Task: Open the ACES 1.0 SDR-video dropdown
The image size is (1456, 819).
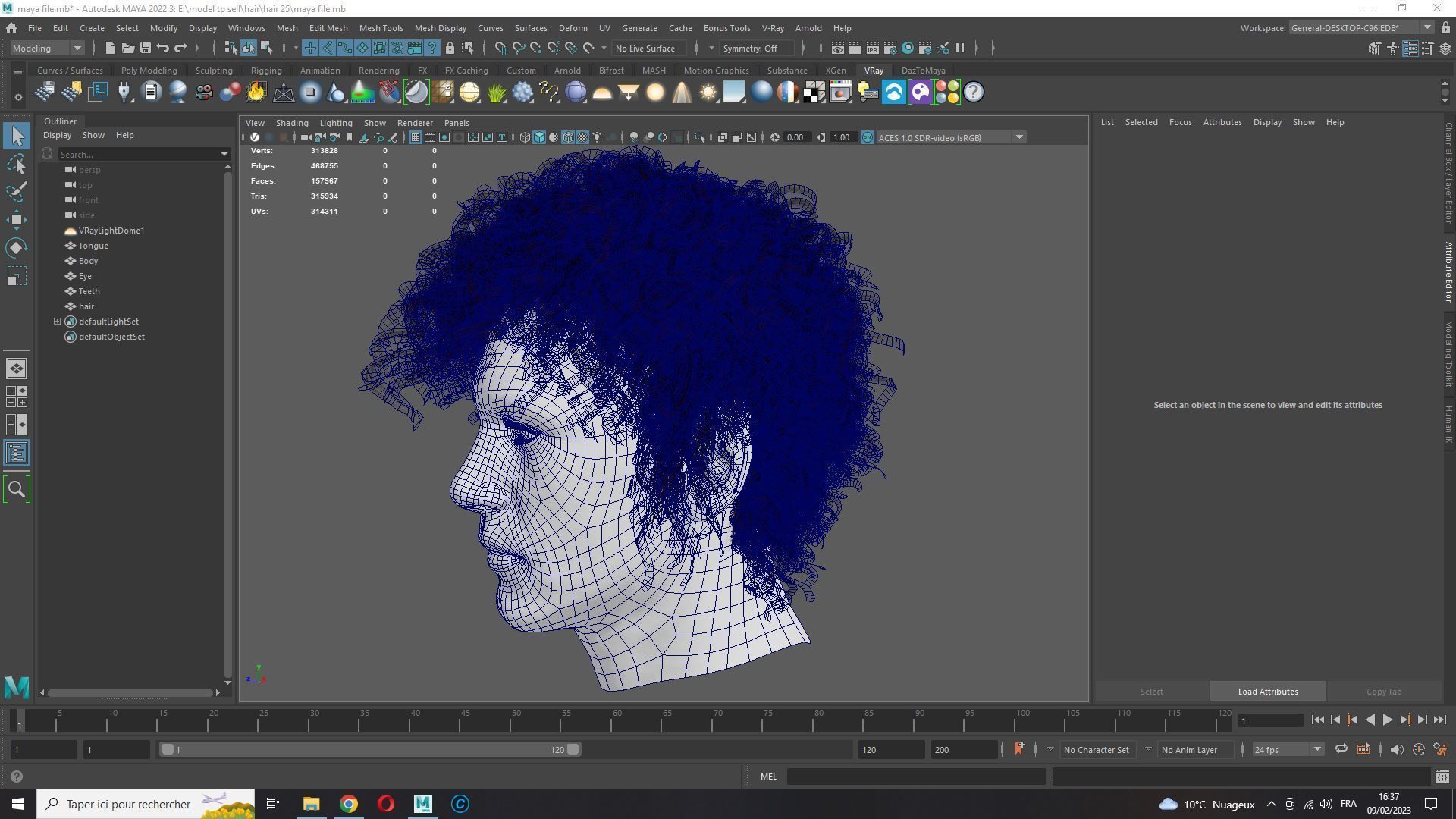Action: click(951, 138)
